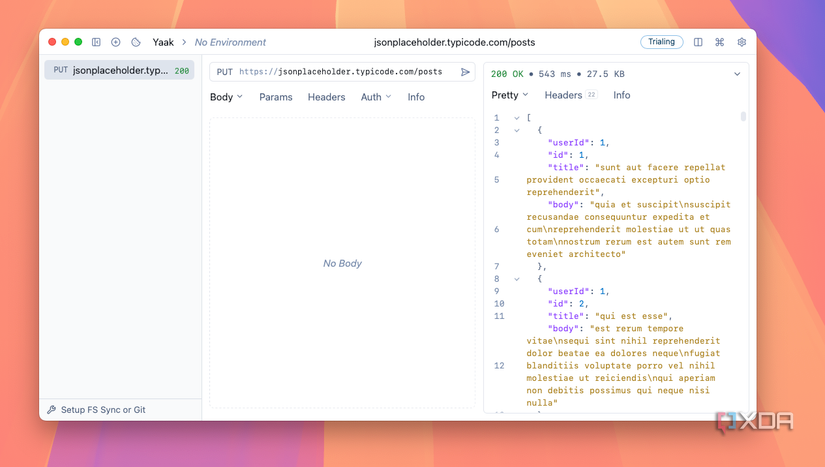Click the wrench icon next to Setup FS Sync
The image size is (825, 467).
pyautogui.click(x=52, y=410)
